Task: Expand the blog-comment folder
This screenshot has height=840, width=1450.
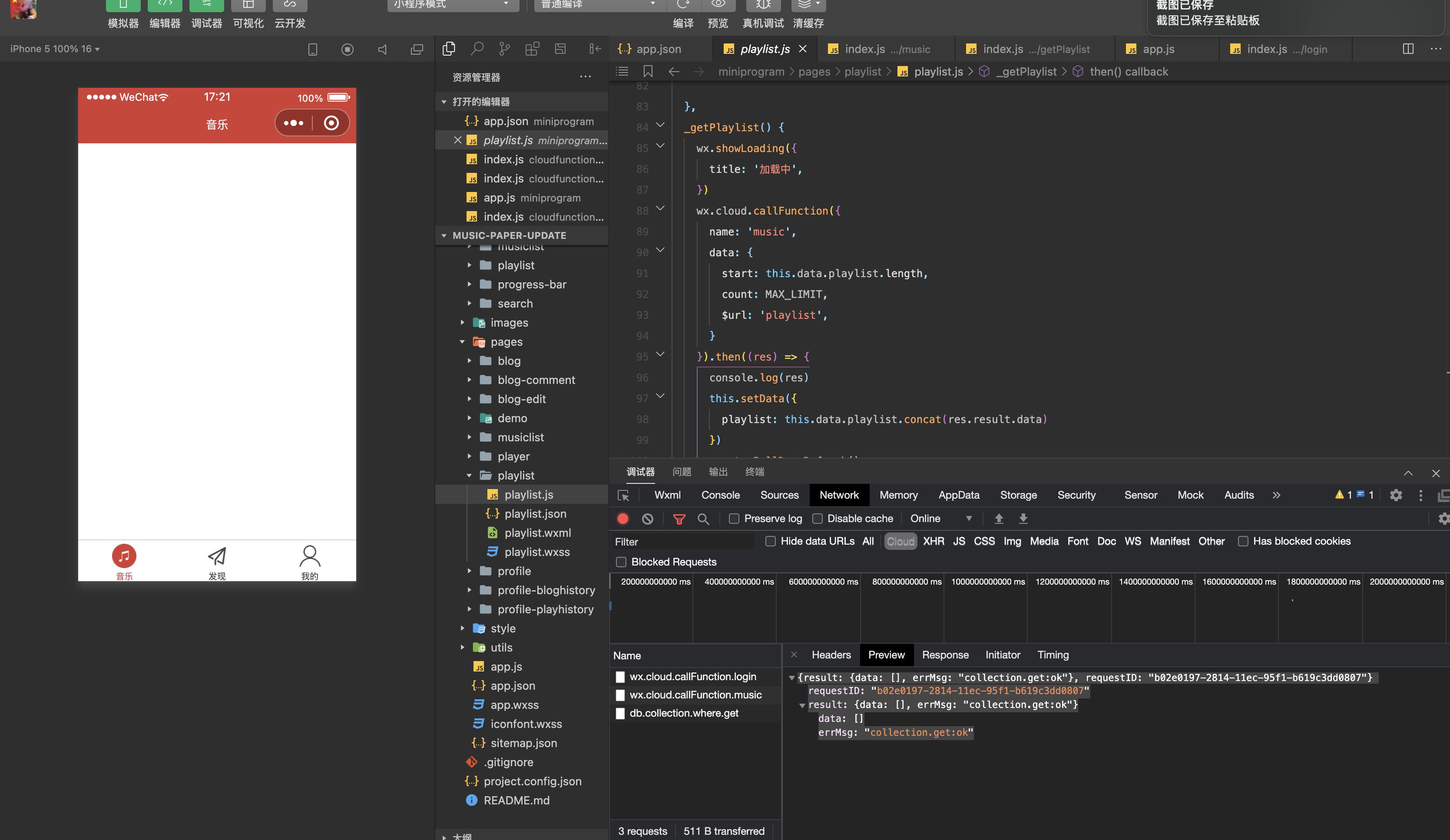Action: (470, 380)
